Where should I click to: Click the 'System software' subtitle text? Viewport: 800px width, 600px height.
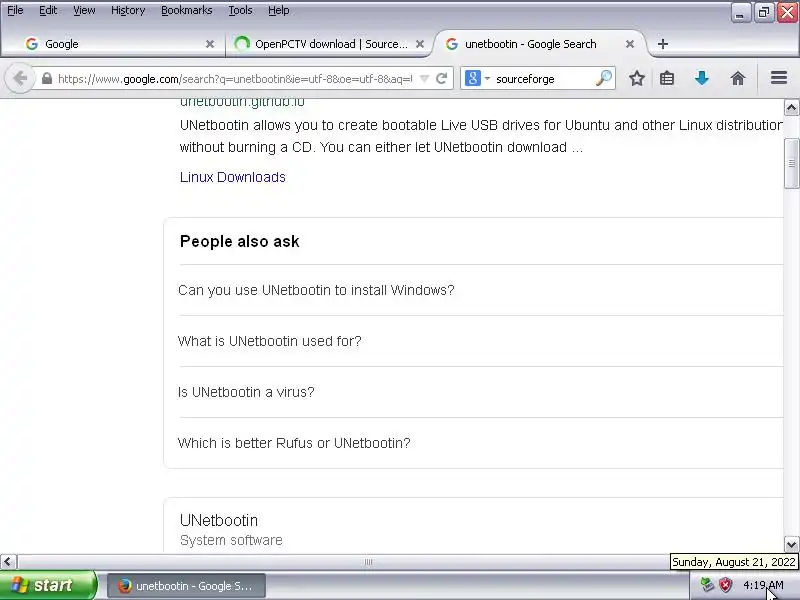coord(231,540)
